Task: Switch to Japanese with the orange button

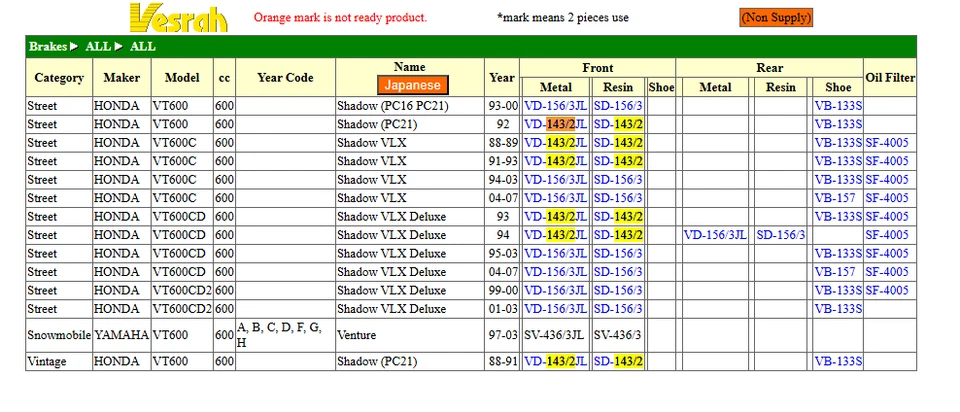Action: (413, 85)
